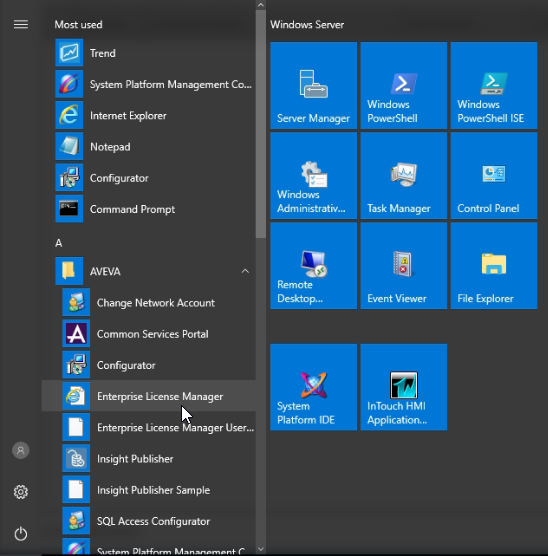This screenshot has height=556, width=548.
Task: Select Insight Publisher Sample label
Action: [x=154, y=490]
